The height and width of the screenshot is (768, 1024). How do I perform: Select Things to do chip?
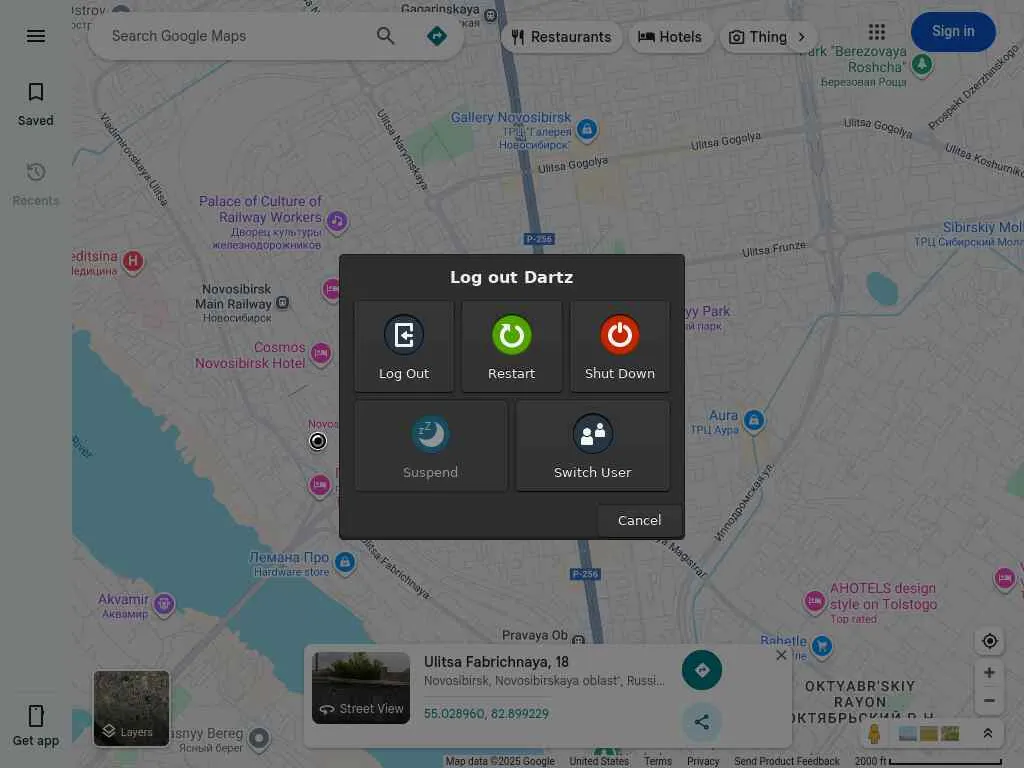[x=758, y=37]
